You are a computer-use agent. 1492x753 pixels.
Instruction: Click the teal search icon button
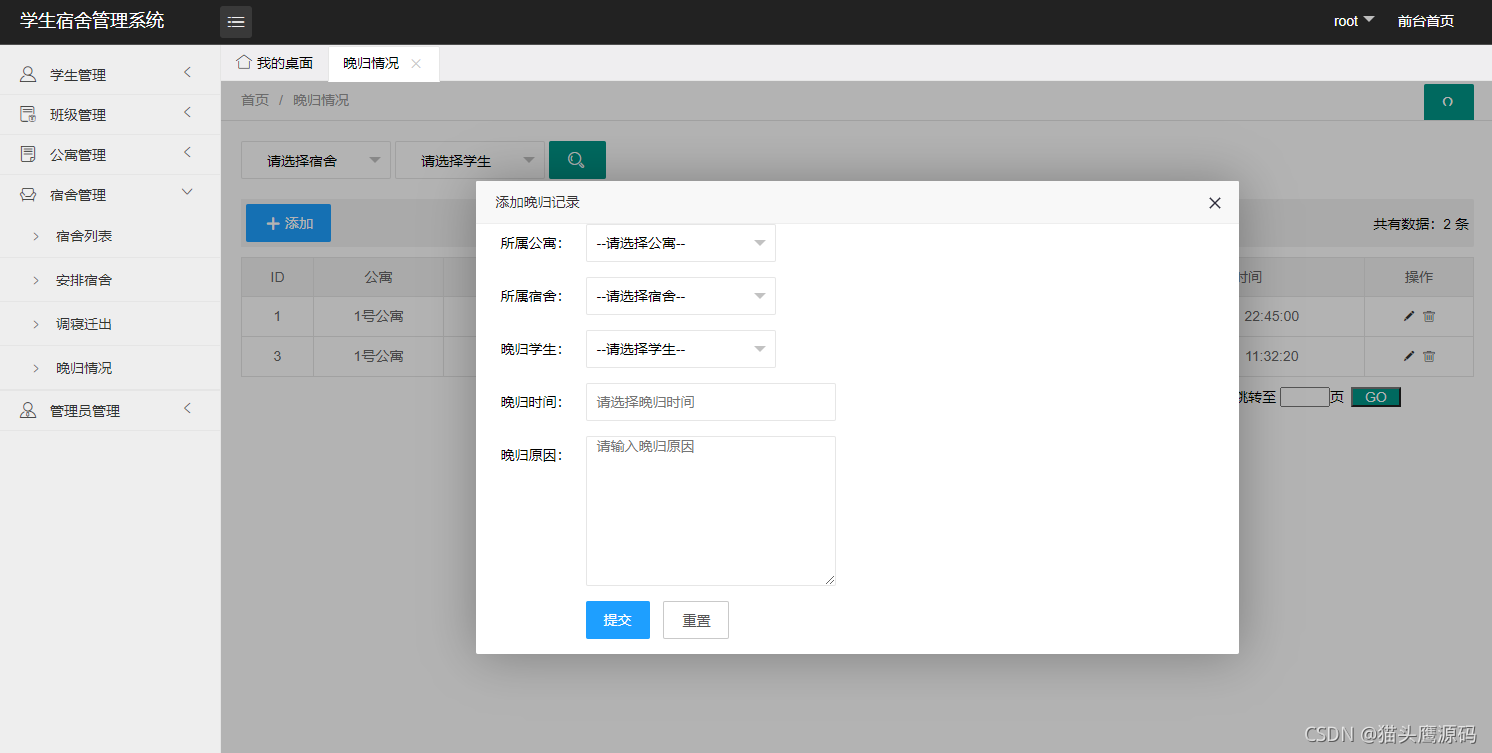click(577, 160)
